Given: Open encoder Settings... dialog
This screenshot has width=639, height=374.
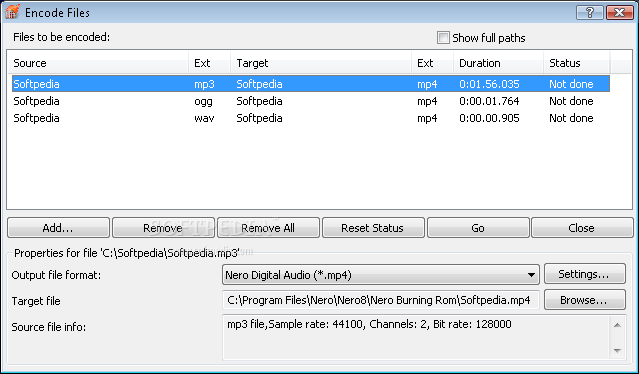Looking at the screenshot, I should pyautogui.click(x=584, y=274).
